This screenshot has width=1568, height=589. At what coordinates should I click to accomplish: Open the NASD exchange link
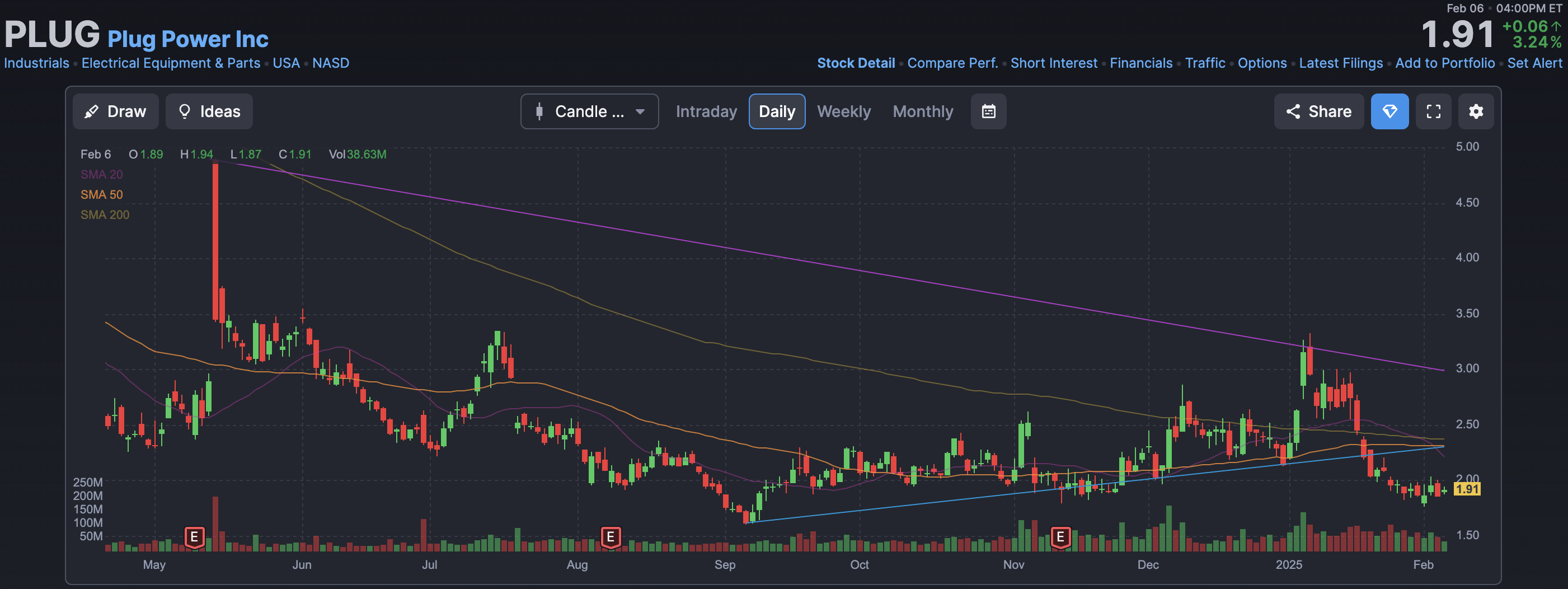coord(331,63)
